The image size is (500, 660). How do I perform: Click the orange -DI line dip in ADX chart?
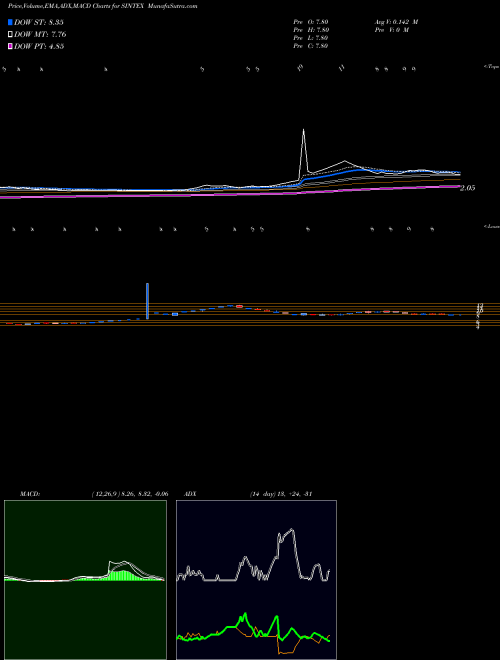(285, 652)
